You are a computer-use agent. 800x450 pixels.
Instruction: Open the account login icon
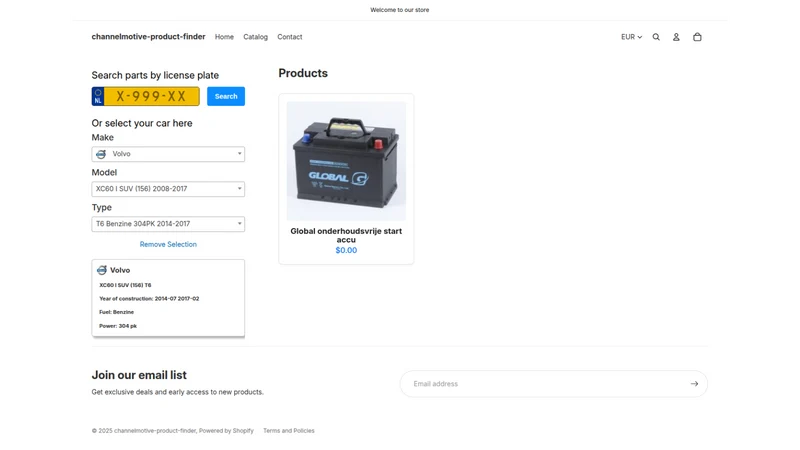(676, 37)
